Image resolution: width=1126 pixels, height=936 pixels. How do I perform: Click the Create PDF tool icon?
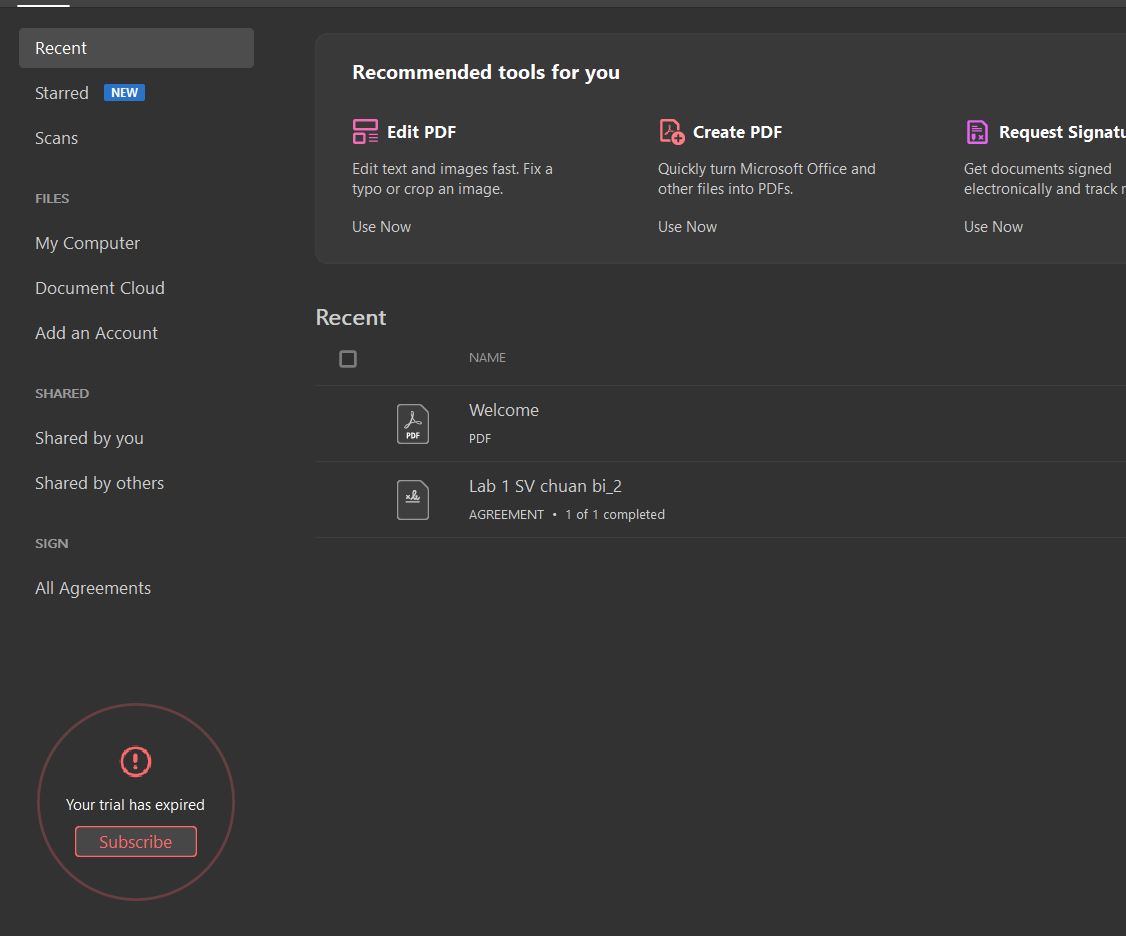click(x=671, y=132)
